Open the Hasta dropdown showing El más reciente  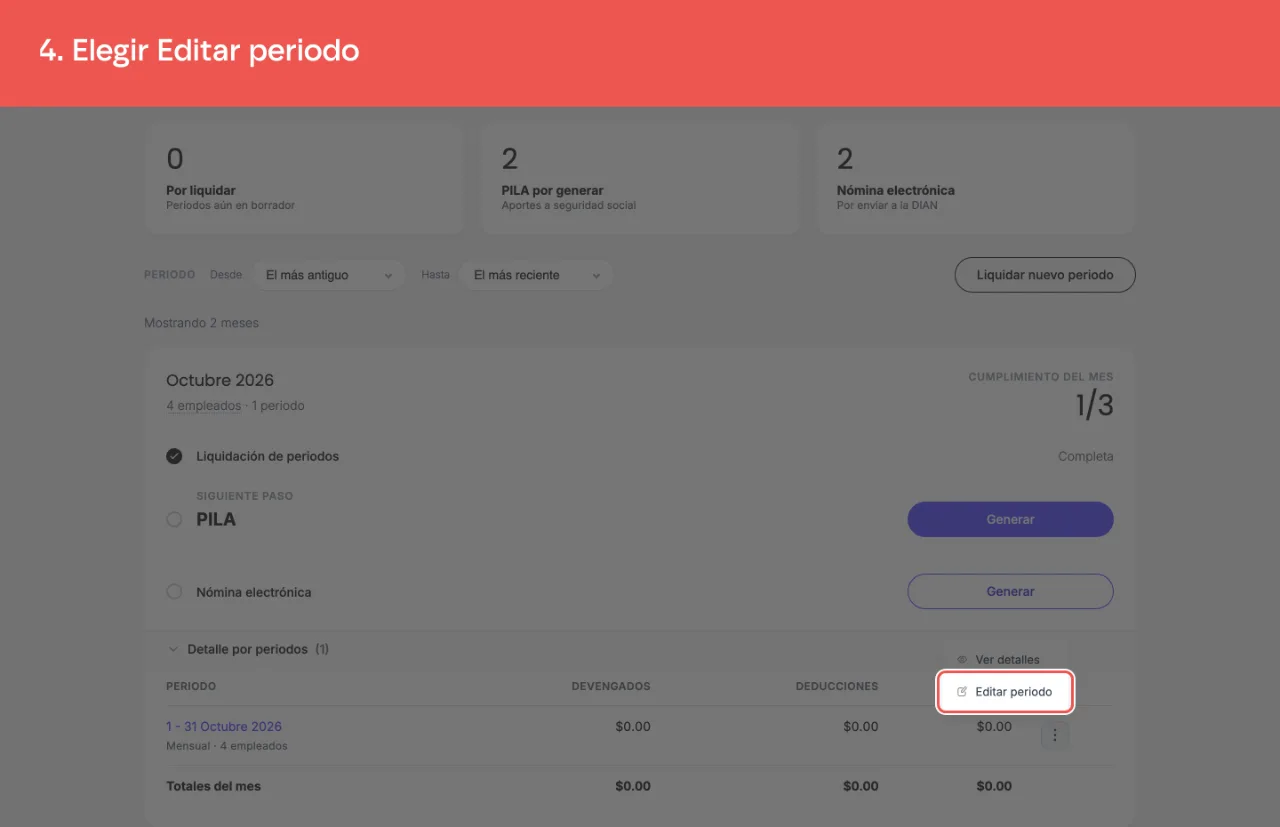pyautogui.click(x=536, y=275)
